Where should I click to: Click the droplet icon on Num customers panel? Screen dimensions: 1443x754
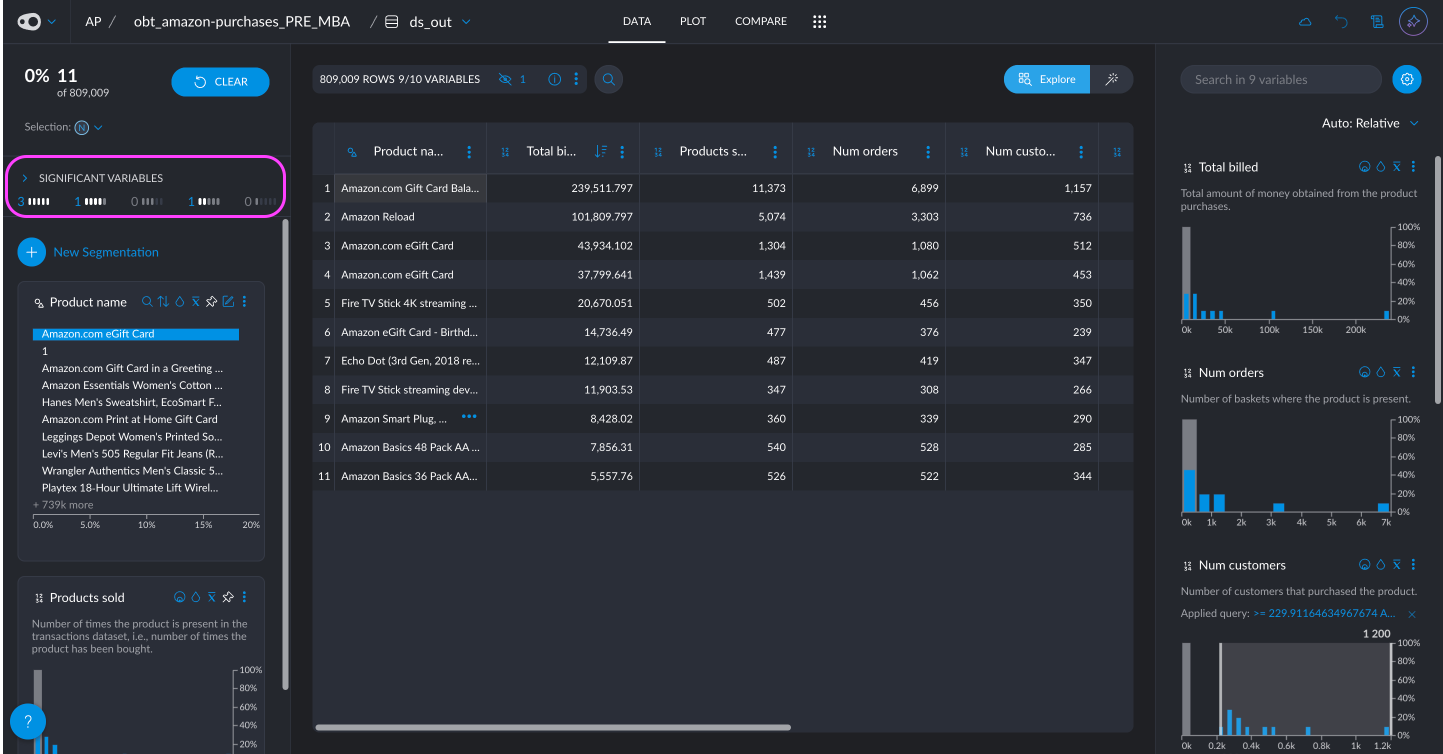(x=1381, y=565)
